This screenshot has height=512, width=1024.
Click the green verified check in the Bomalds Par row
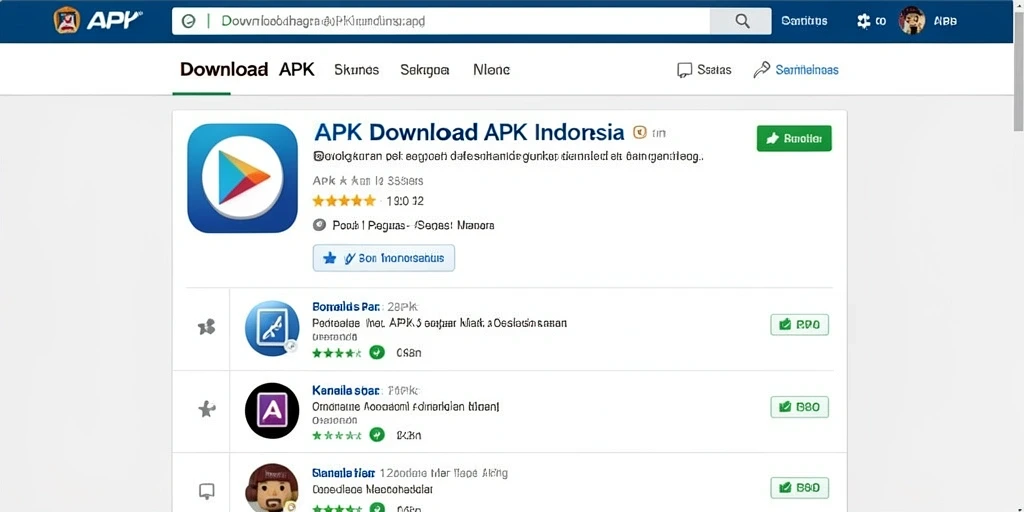[377, 353]
